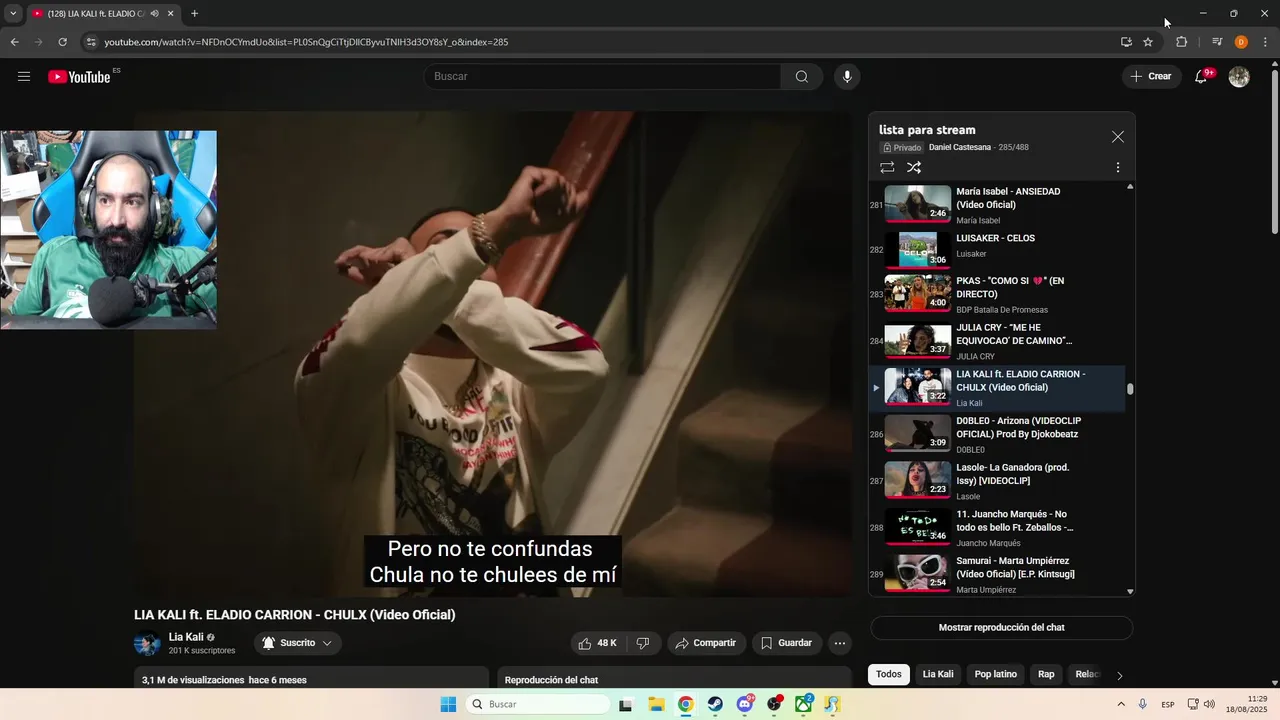The width and height of the screenshot is (1280, 720).
Task: Play 'PKAS - COMO SI' playlist item
Action: pos(997,296)
